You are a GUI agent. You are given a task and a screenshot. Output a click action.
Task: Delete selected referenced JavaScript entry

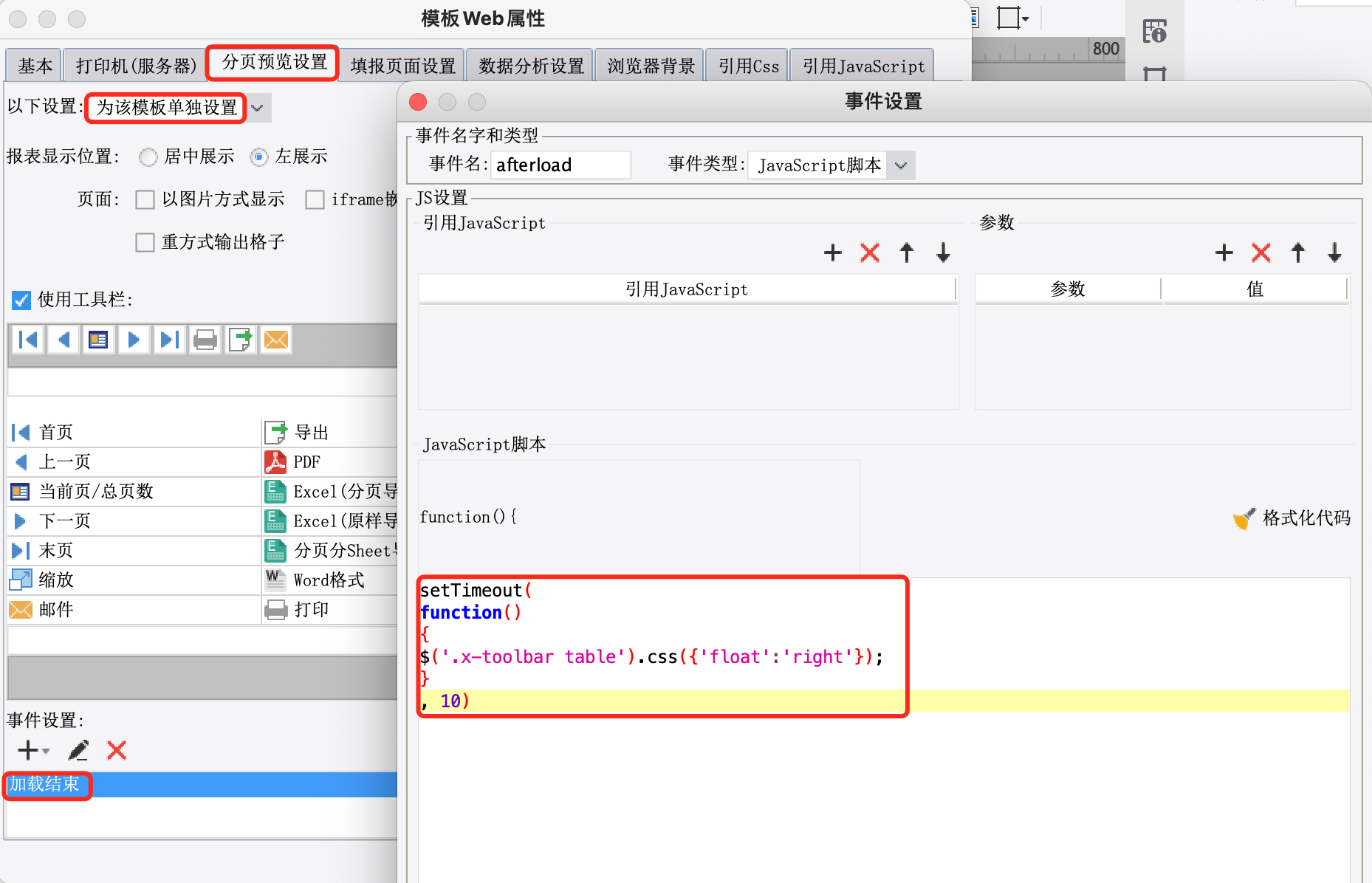pyautogui.click(x=870, y=253)
